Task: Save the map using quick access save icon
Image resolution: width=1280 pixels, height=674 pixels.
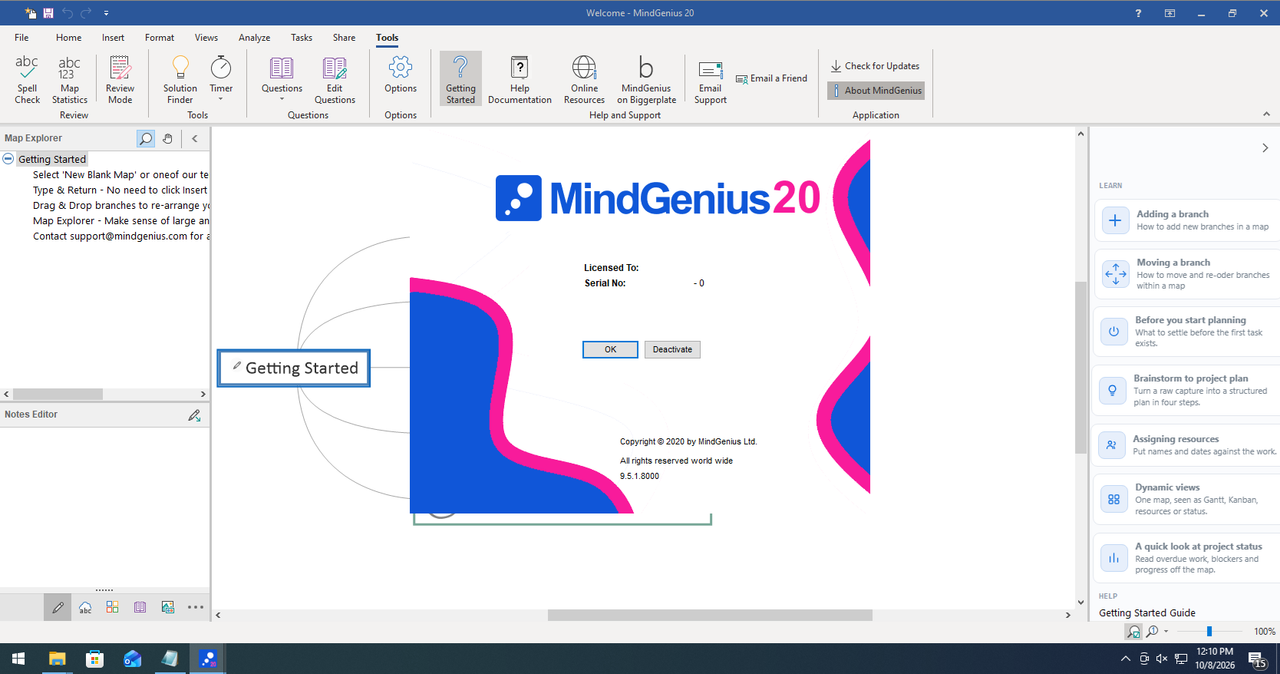Action: (x=48, y=13)
